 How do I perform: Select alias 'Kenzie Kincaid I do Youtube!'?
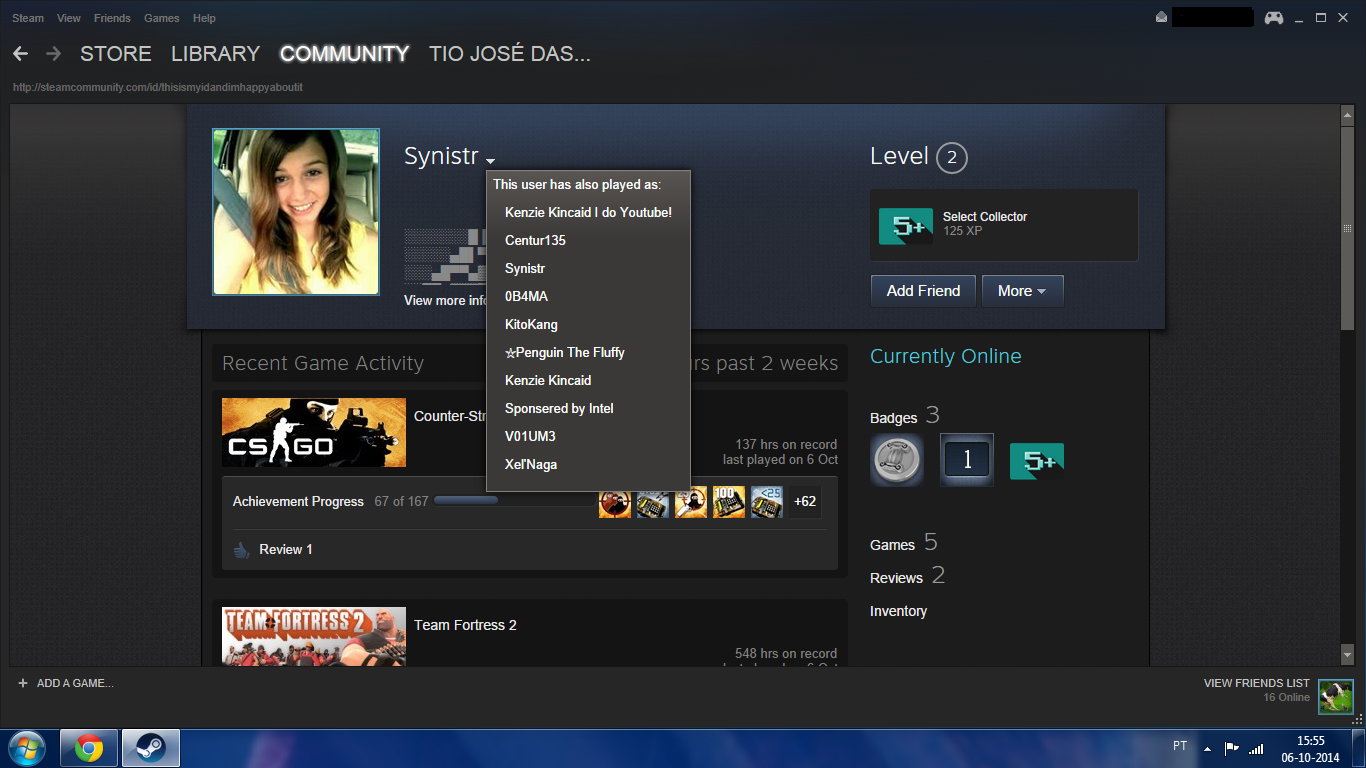tap(588, 213)
